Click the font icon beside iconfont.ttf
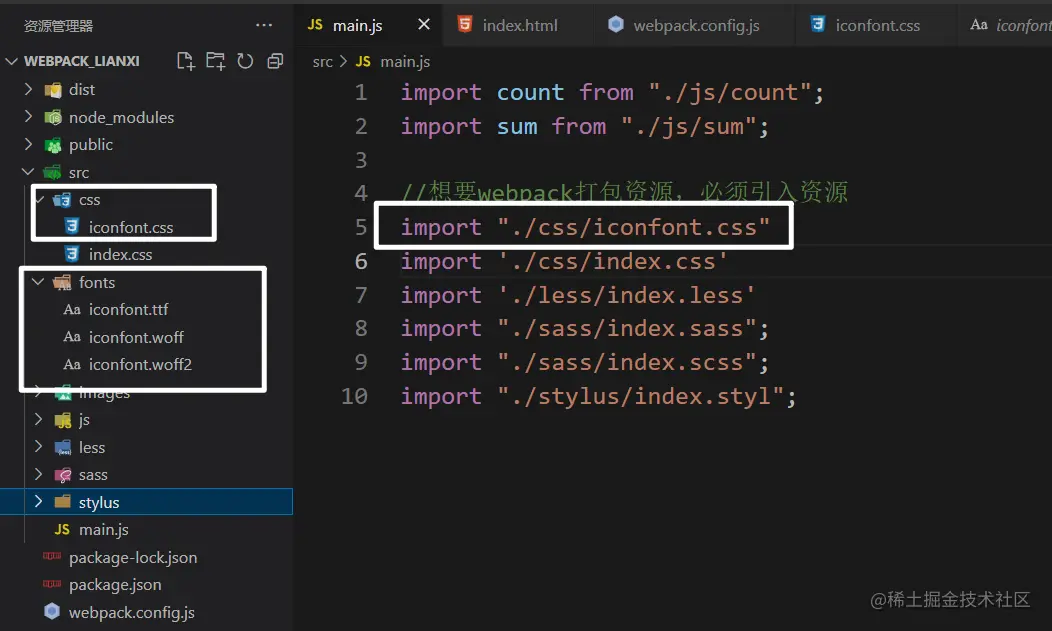 [72, 309]
